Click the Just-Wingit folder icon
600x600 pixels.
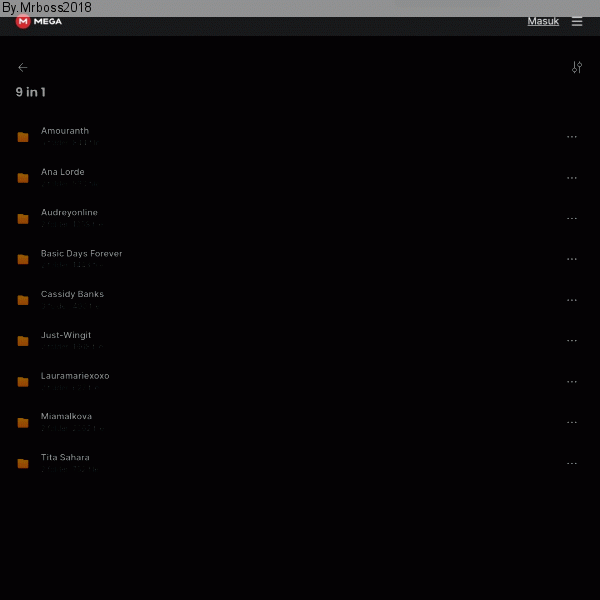(x=23, y=341)
